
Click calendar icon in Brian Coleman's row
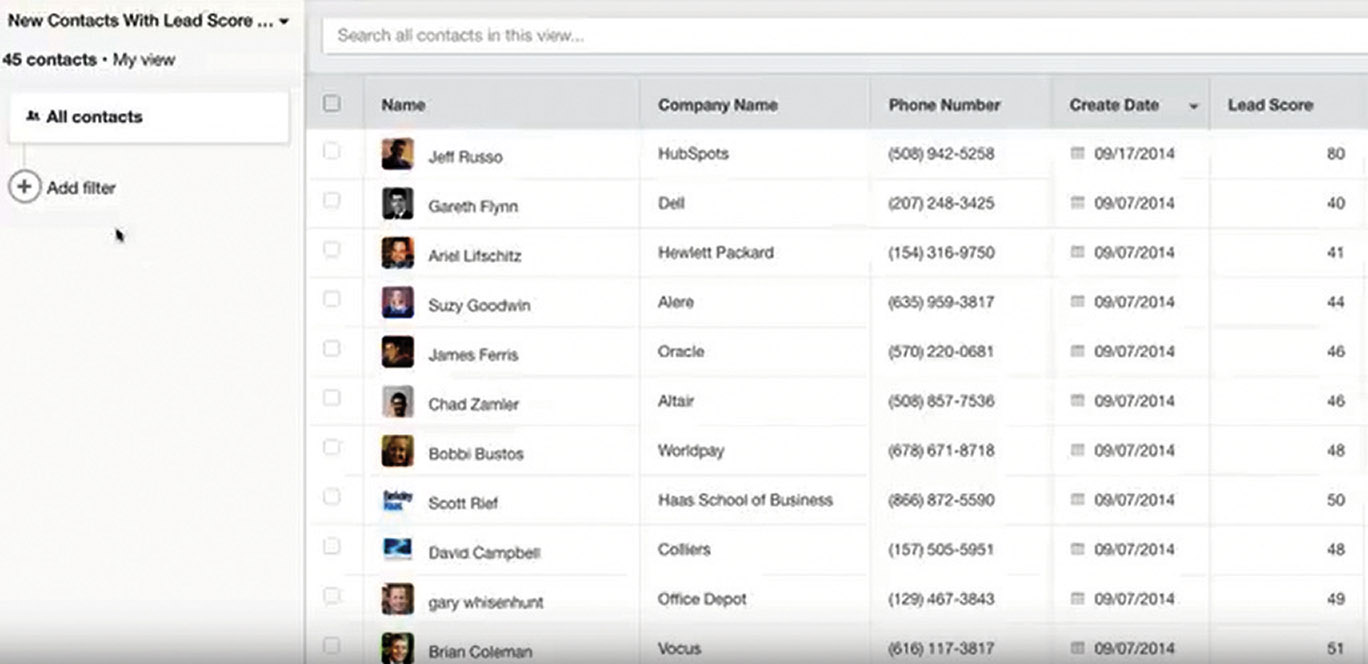1077,648
